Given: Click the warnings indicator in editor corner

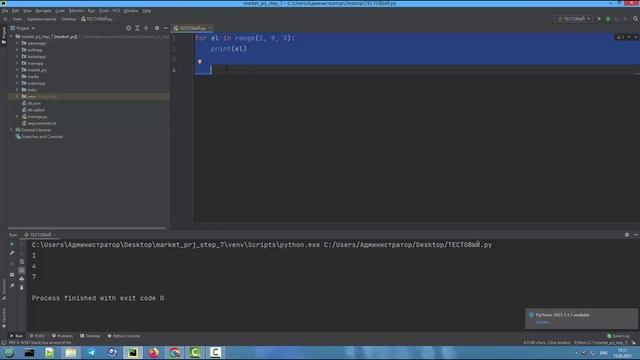Looking at the screenshot, I should pyautogui.click(x=621, y=37).
